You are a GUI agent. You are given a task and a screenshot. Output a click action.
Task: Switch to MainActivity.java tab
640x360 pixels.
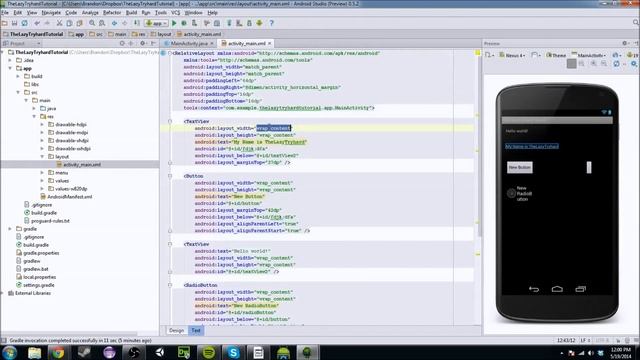[189, 43]
